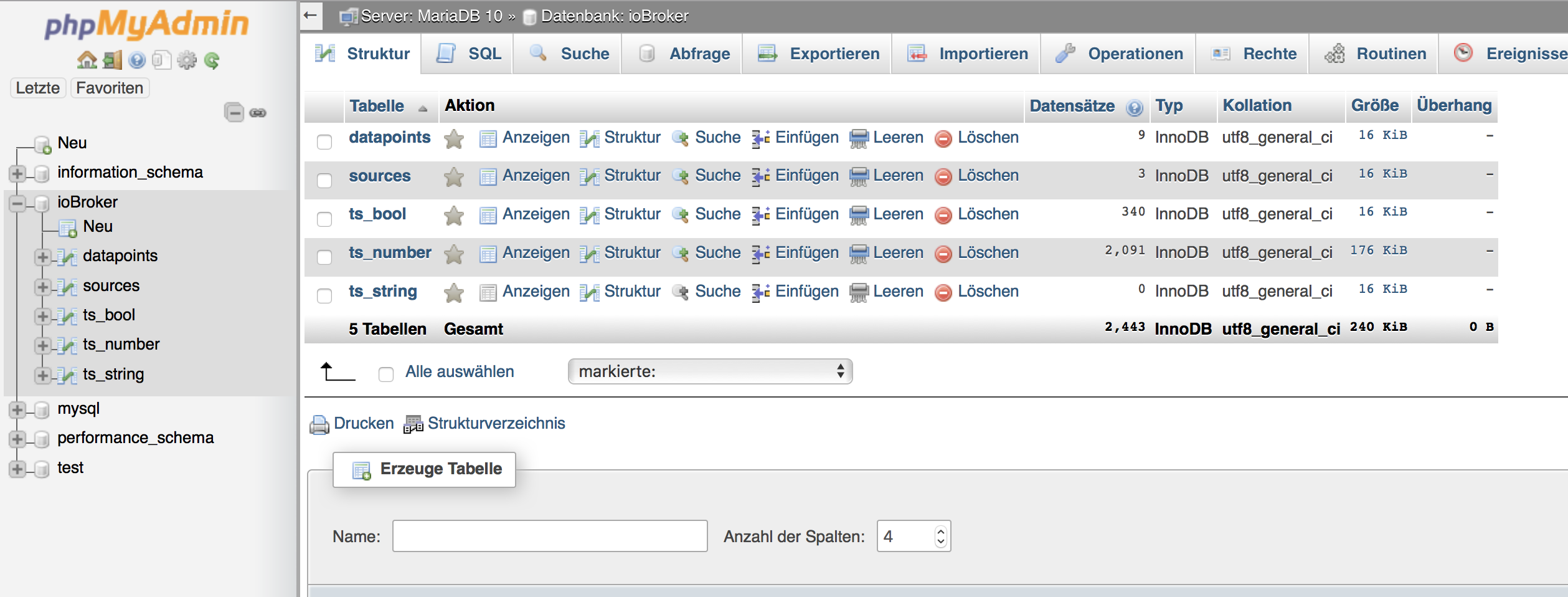Click the Datensätze help question icon
This screenshot has height=597, width=1568.
[x=1135, y=108]
